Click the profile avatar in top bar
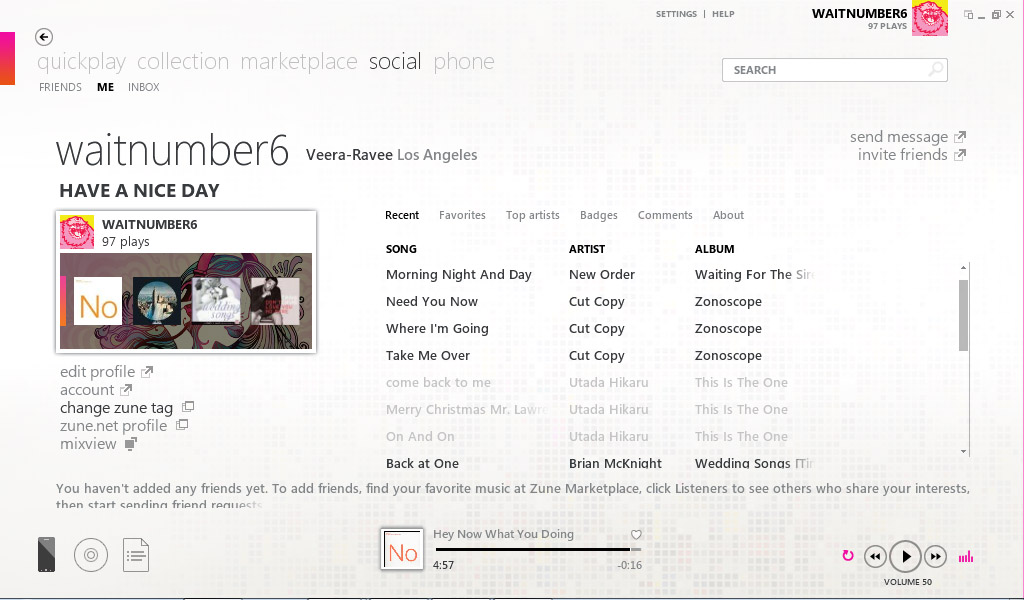1024x600 pixels. [x=929, y=18]
